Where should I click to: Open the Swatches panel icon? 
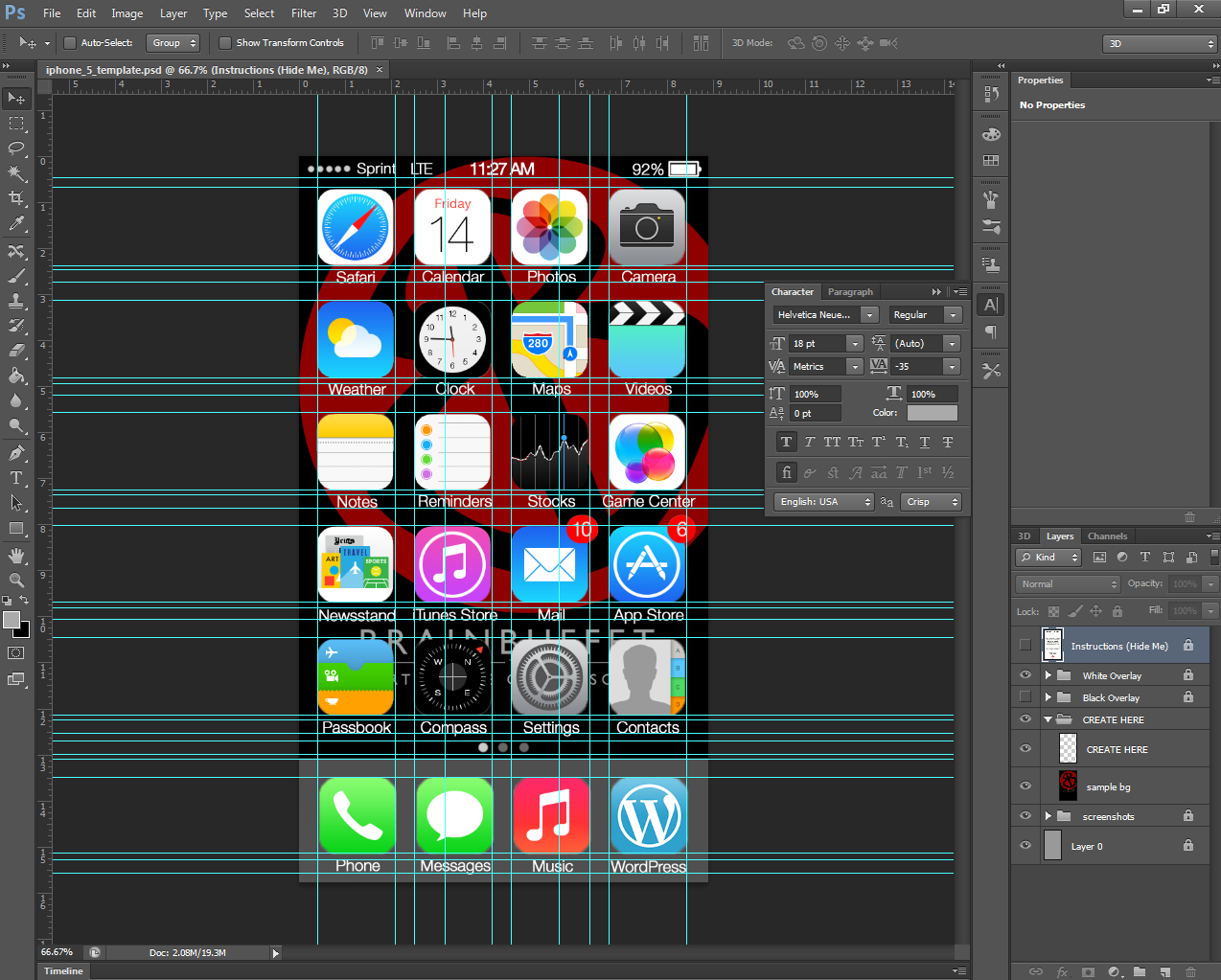click(991, 161)
